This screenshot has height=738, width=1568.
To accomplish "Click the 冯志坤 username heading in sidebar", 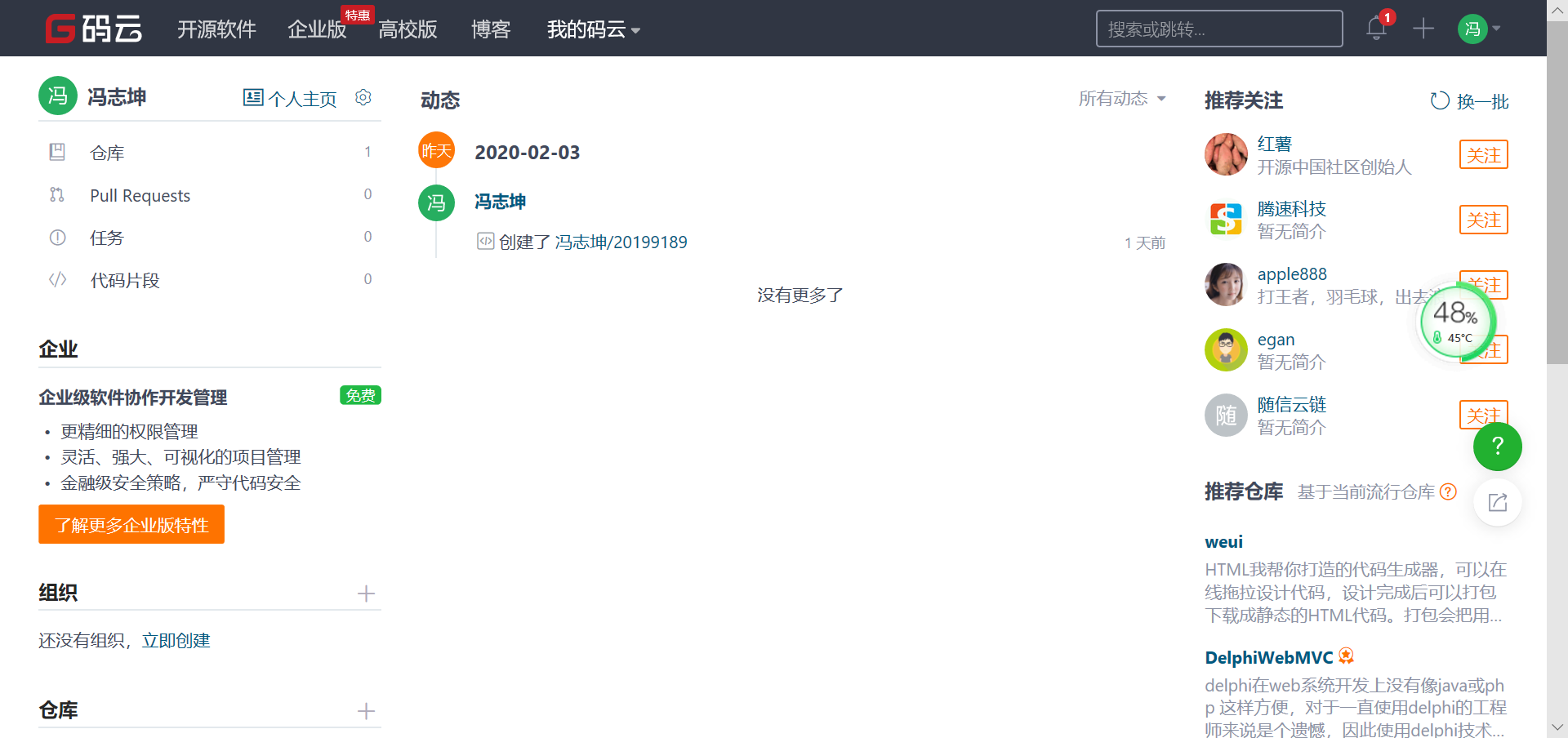I will coord(117,97).
